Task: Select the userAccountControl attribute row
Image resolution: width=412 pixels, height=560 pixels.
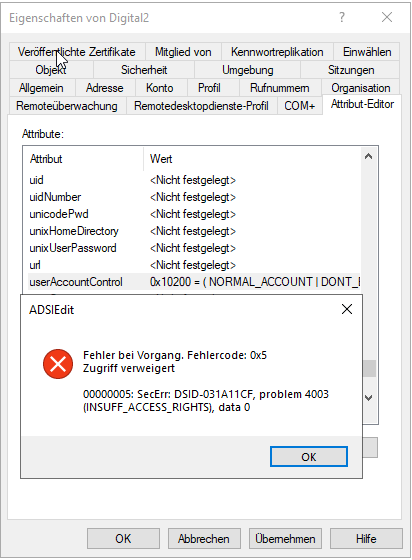Action: [x=194, y=282]
